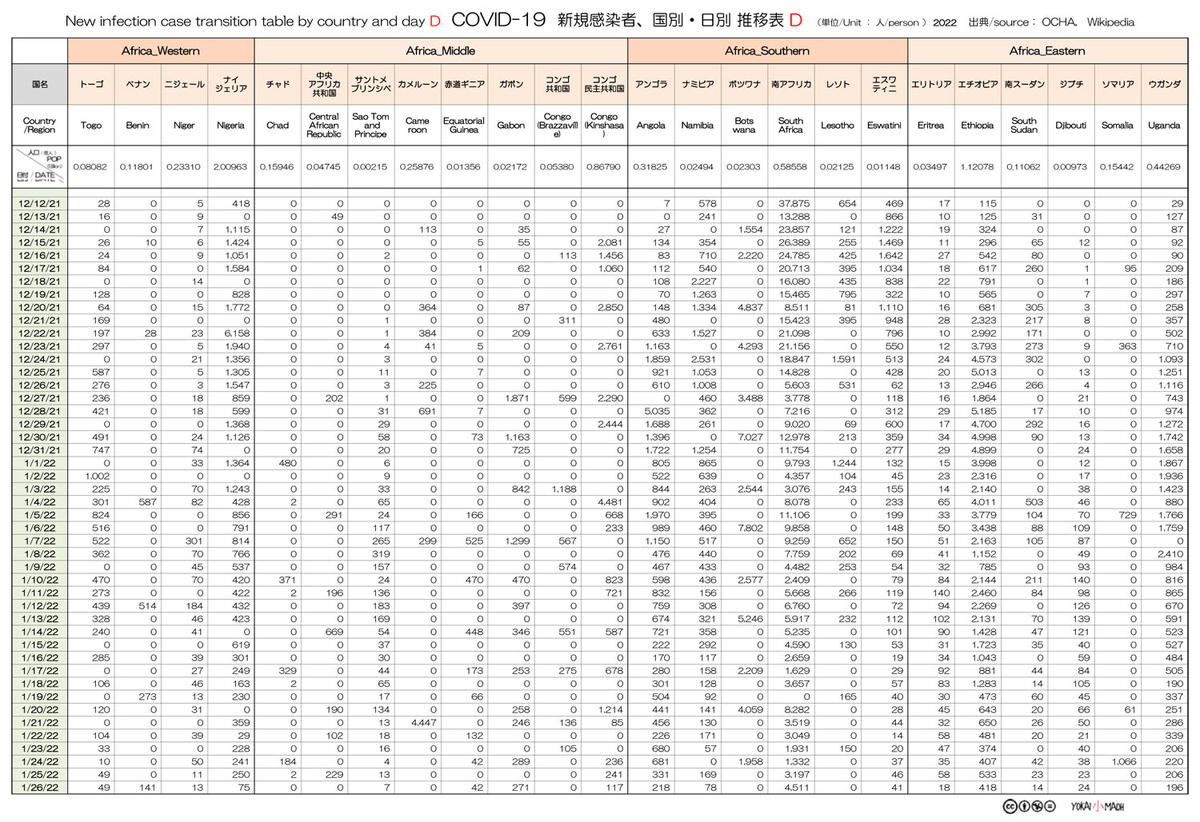Click the Somalia country name cell
This screenshot has width=1200, height=822.
click(x=1116, y=125)
